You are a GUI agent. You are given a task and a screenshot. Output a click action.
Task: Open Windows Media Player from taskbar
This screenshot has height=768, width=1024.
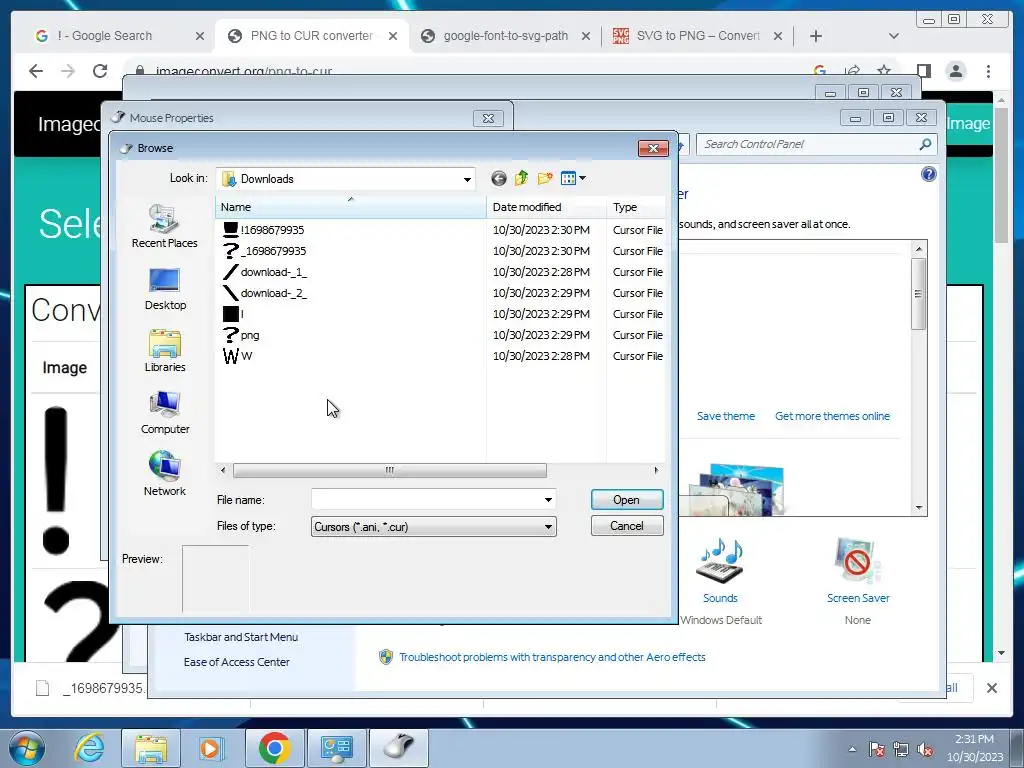click(x=211, y=748)
